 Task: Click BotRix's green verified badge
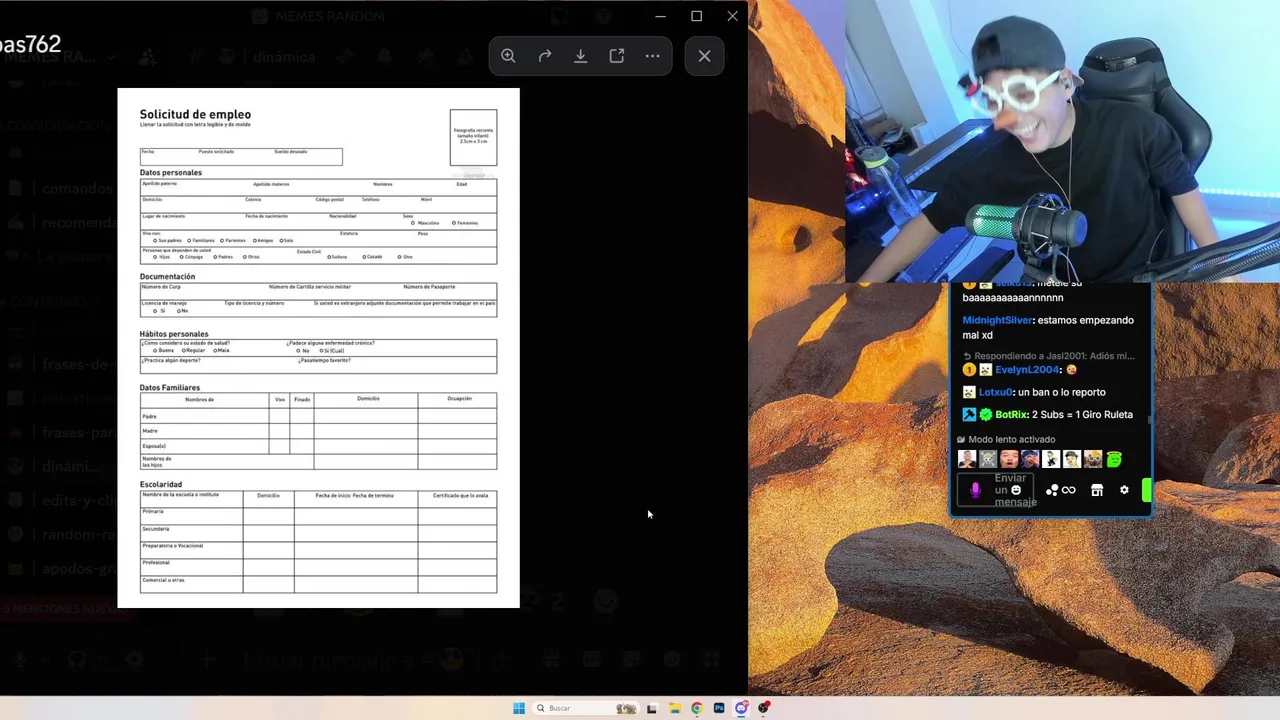point(986,414)
